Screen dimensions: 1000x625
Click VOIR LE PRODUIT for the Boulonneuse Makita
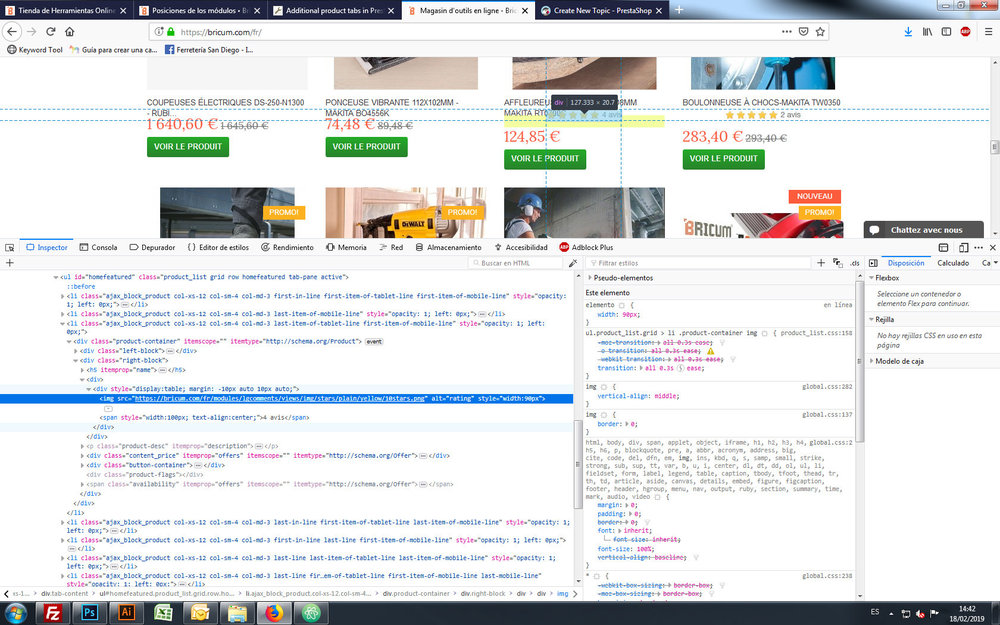(x=724, y=158)
